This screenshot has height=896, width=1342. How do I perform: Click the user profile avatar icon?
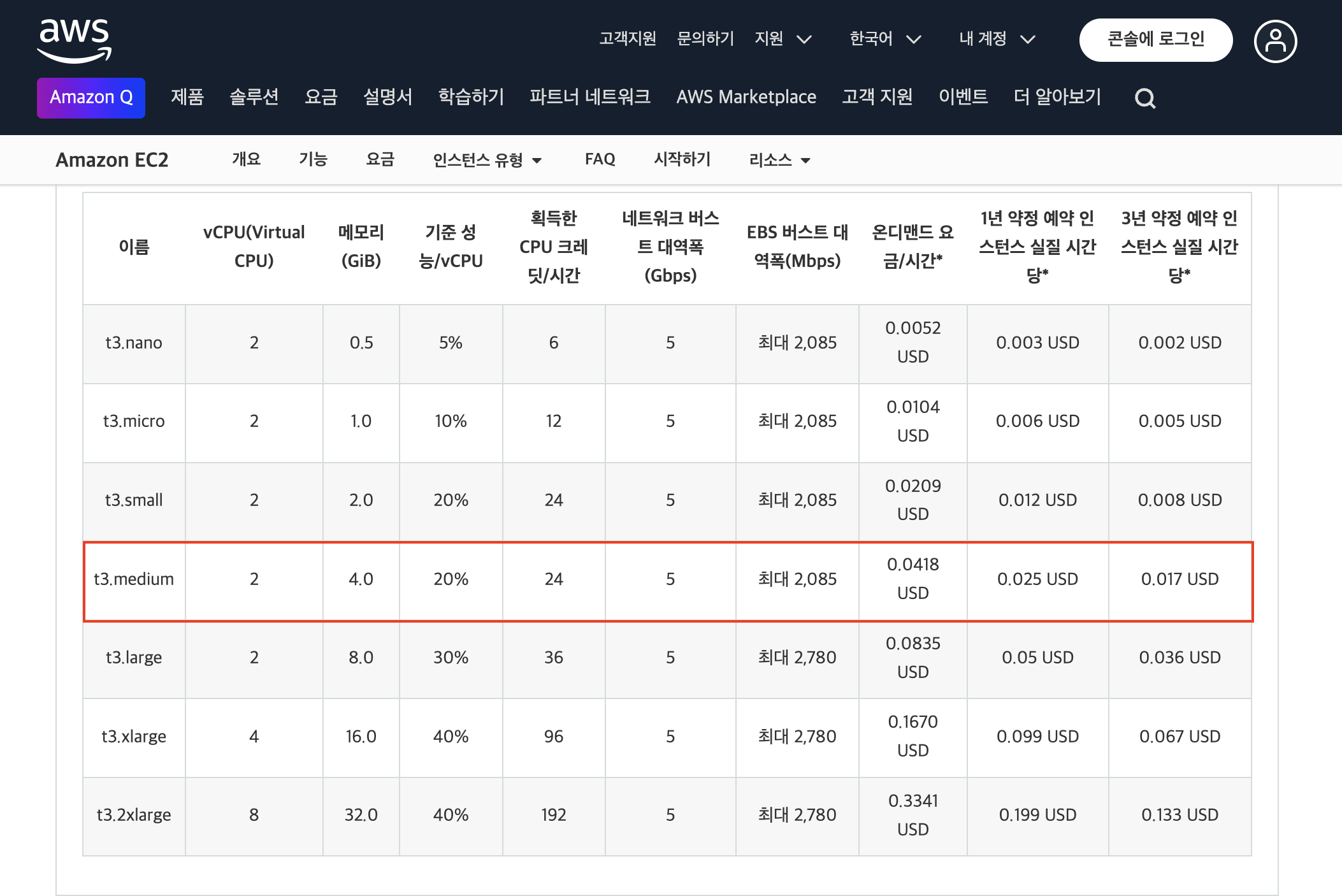click(x=1275, y=41)
